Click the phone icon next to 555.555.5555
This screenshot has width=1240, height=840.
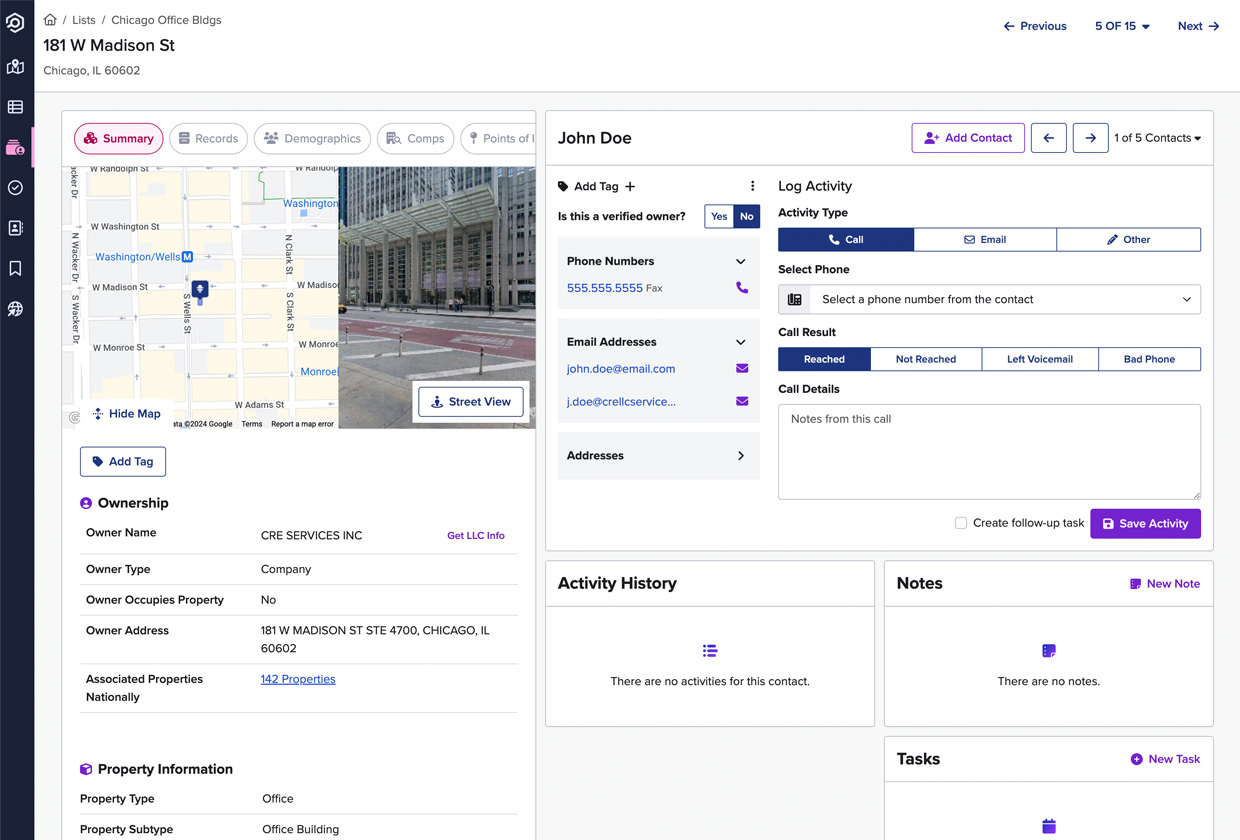[741, 287]
